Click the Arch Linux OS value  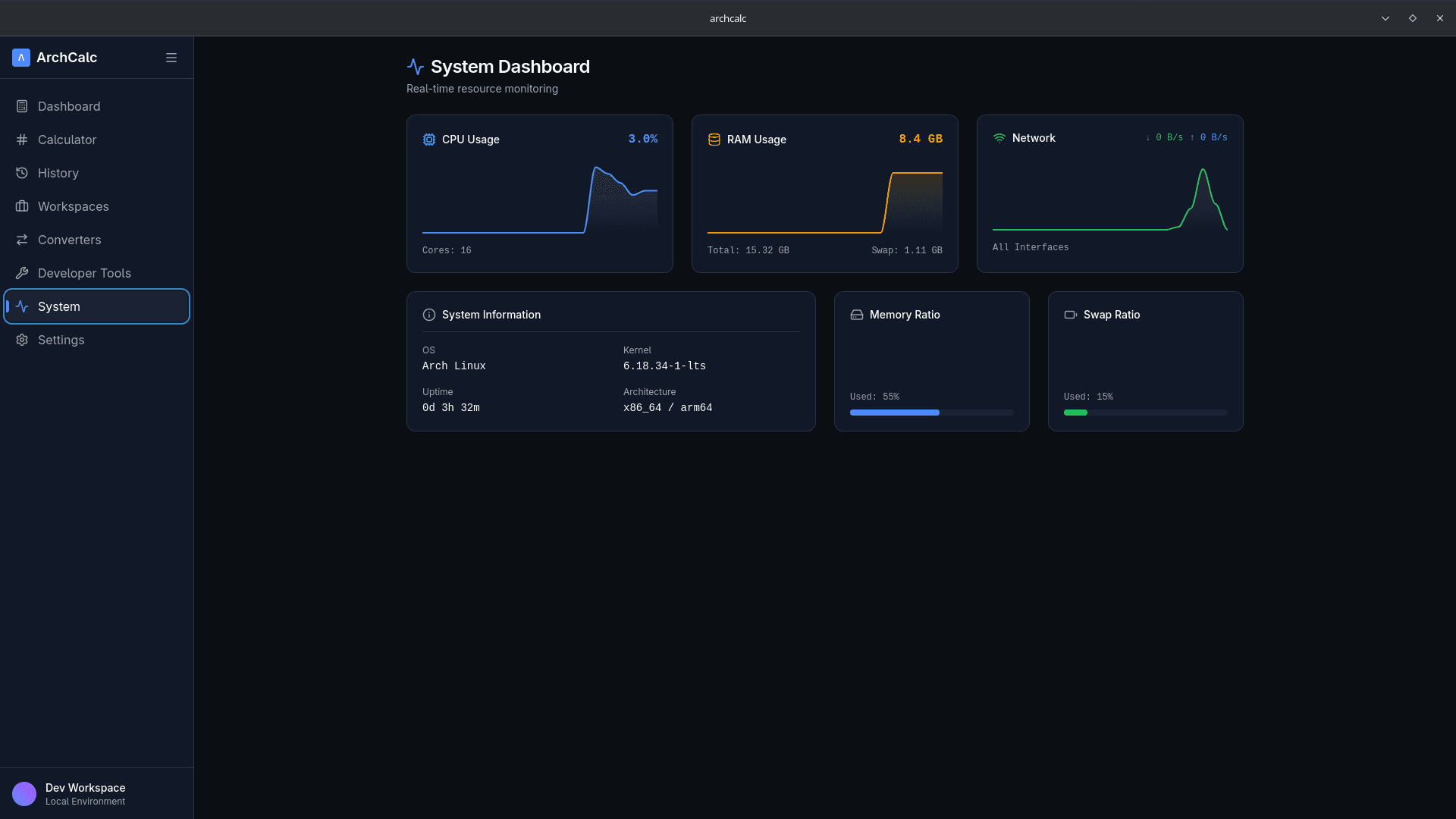click(454, 366)
